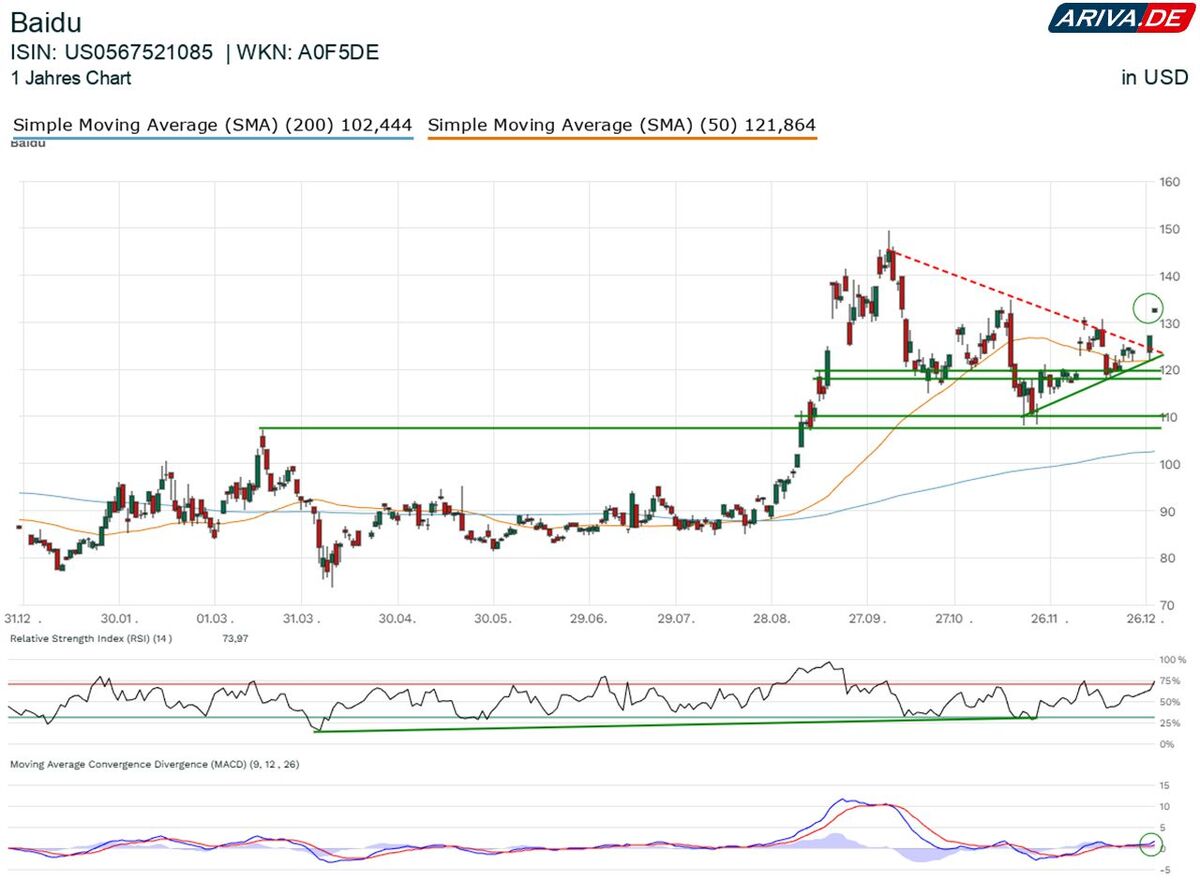Click the highest candle peak near 150
The width and height of the screenshot is (1200, 881).
888,250
